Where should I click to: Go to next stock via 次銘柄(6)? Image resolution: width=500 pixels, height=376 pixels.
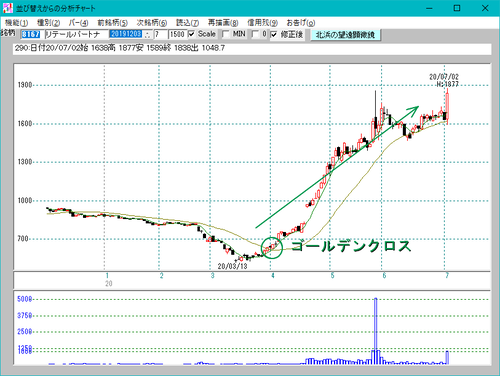click(152, 23)
